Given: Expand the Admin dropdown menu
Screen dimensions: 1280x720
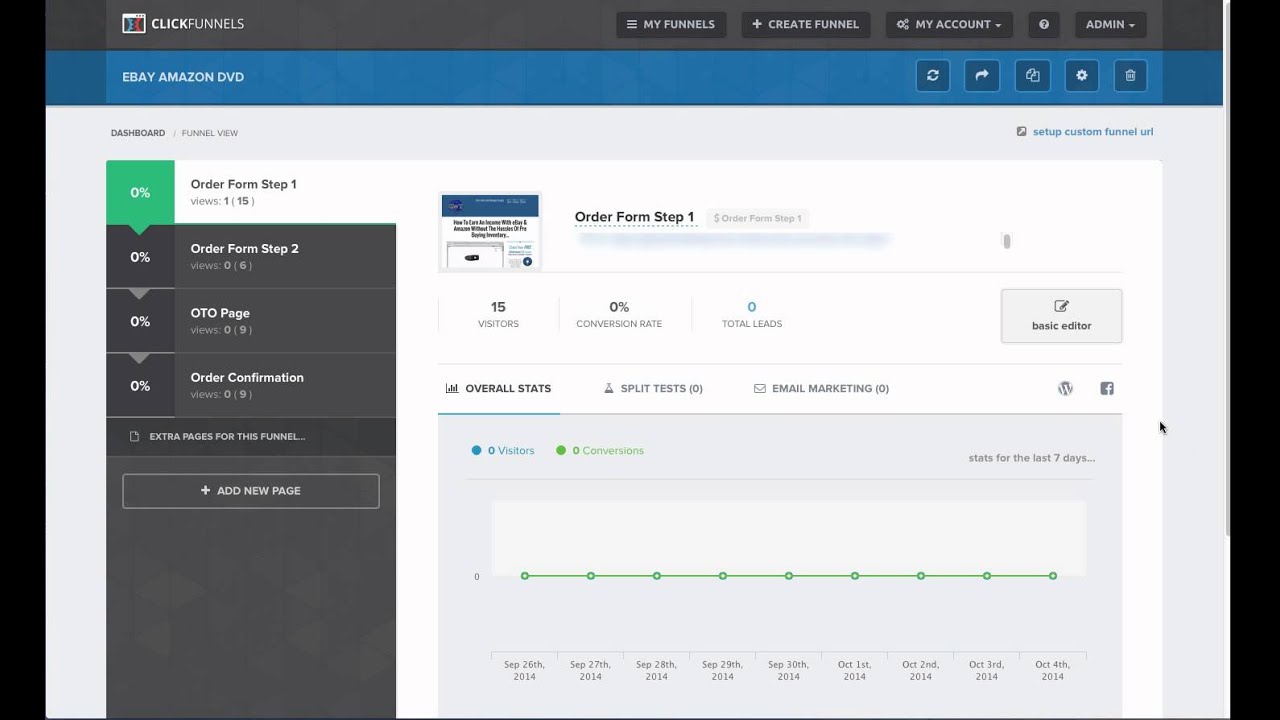Looking at the screenshot, I should (x=1110, y=24).
